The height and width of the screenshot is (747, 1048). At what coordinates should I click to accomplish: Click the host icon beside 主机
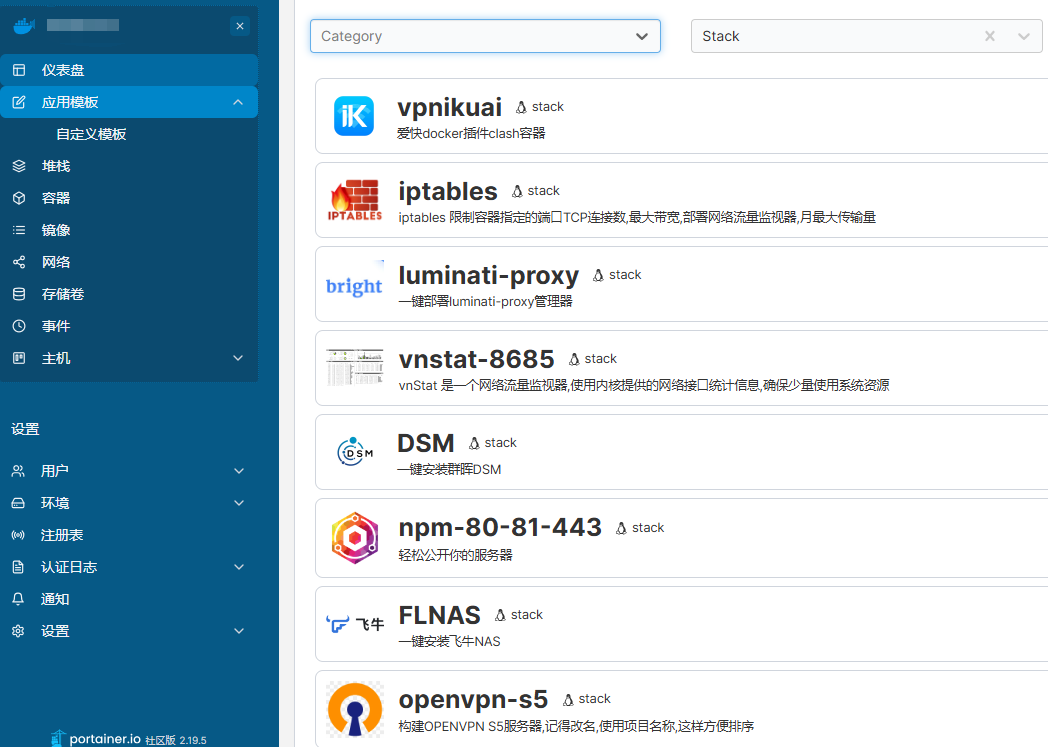(19, 359)
